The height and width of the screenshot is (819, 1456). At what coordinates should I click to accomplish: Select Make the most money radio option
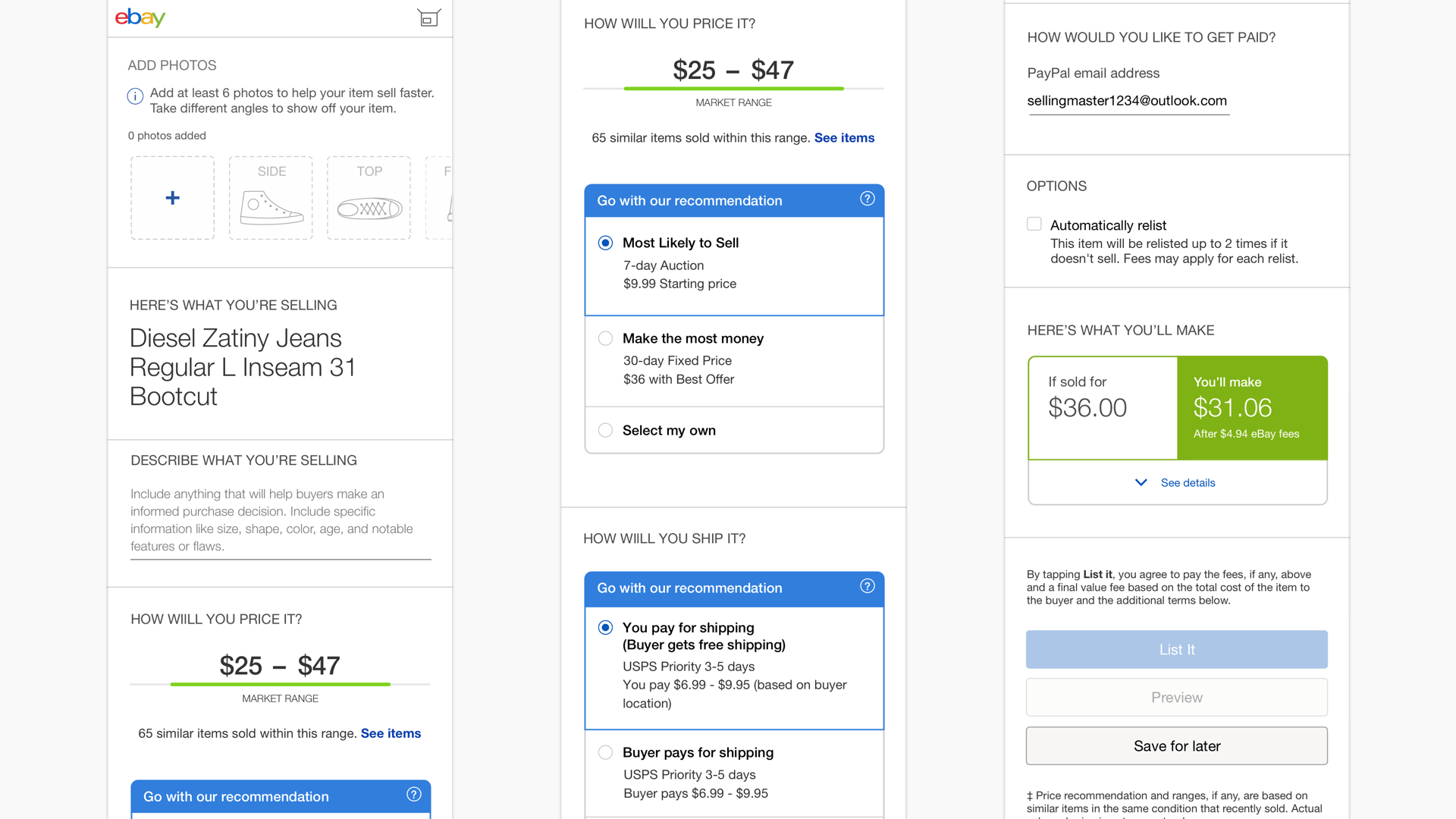click(x=605, y=338)
